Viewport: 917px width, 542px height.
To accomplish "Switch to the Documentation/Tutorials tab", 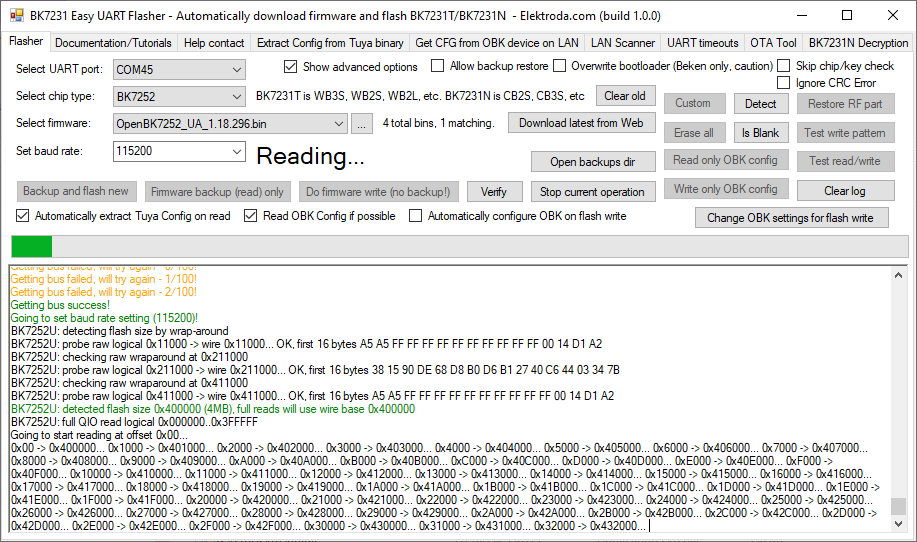I will click(113, 43).
